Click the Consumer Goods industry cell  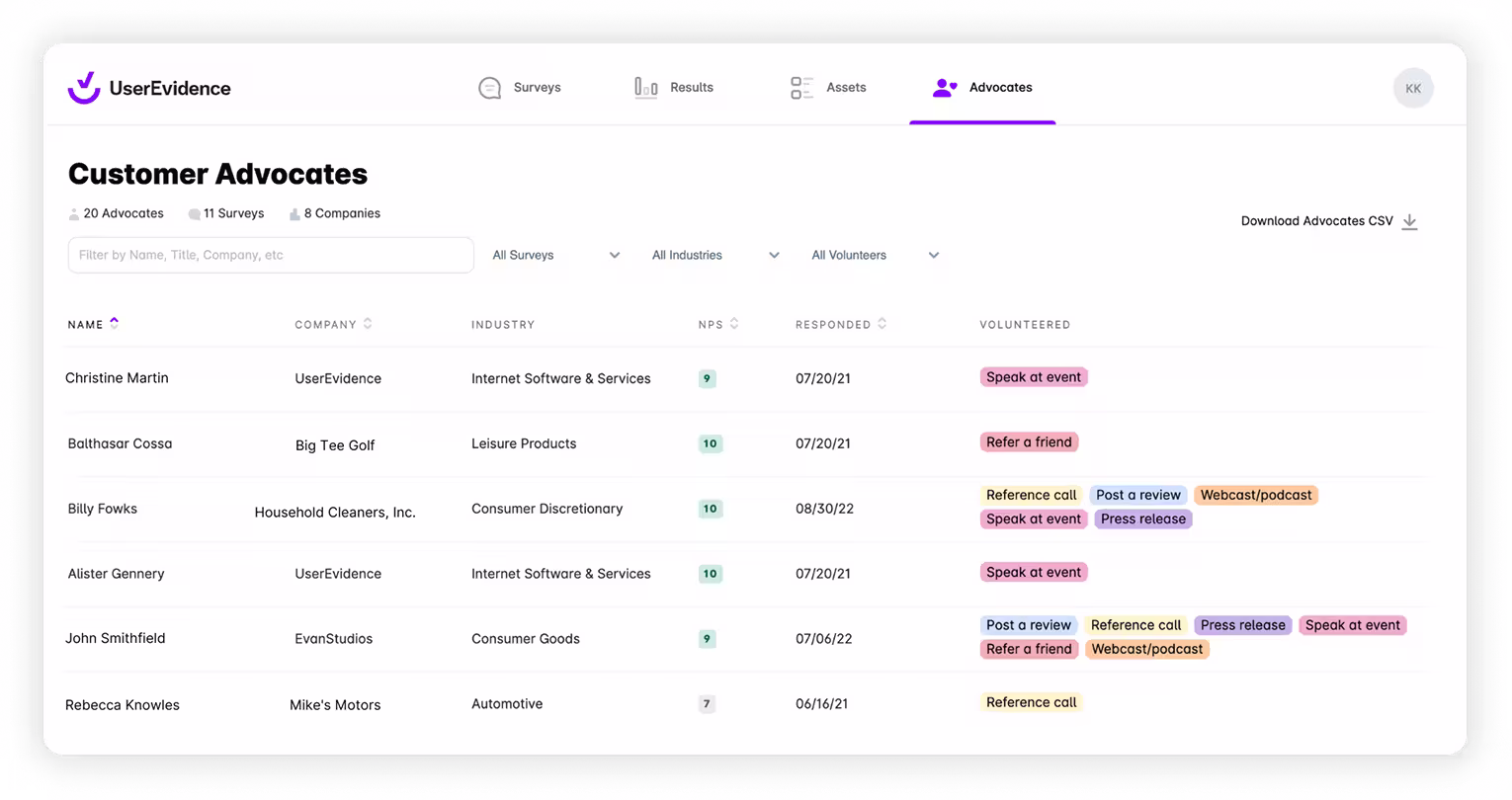[526, 639]
